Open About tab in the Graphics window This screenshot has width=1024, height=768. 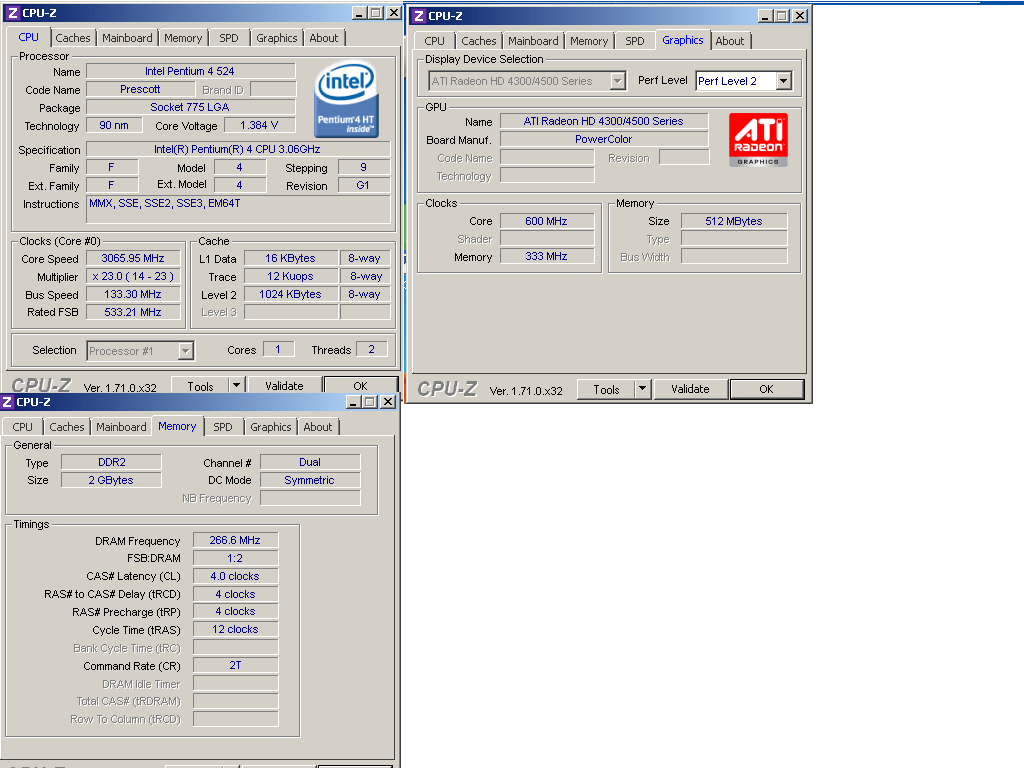[x=729, y=40]
